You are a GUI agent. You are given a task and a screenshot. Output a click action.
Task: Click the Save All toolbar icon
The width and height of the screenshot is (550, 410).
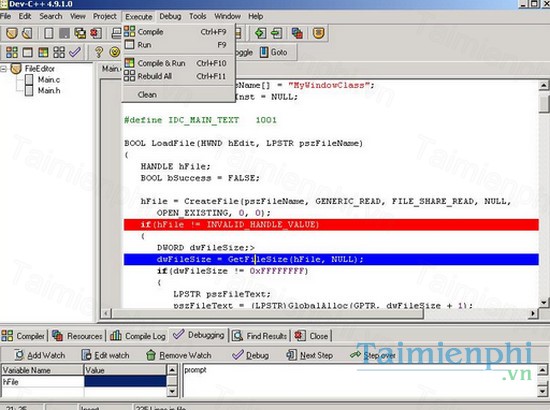(x=80, y=33)
